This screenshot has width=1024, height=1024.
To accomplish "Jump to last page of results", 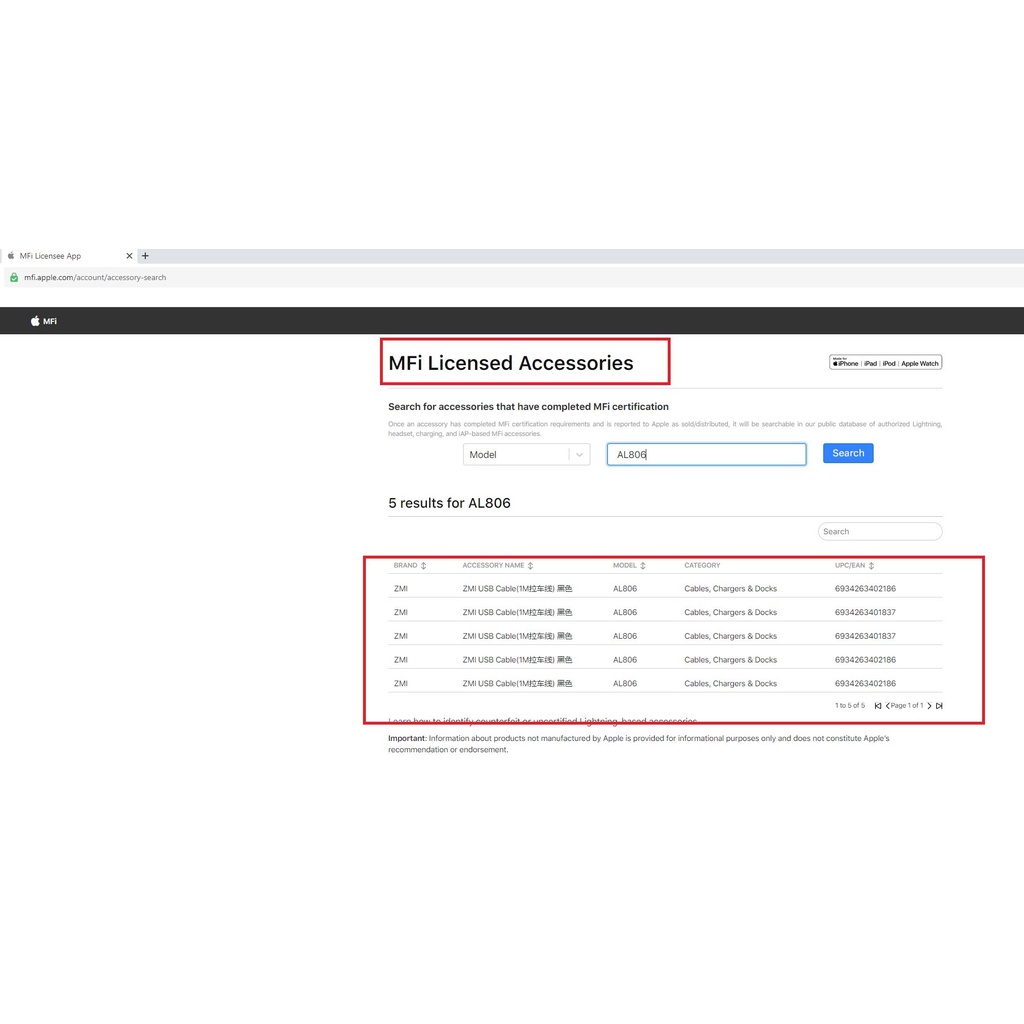I will click(x=939, y=706).
